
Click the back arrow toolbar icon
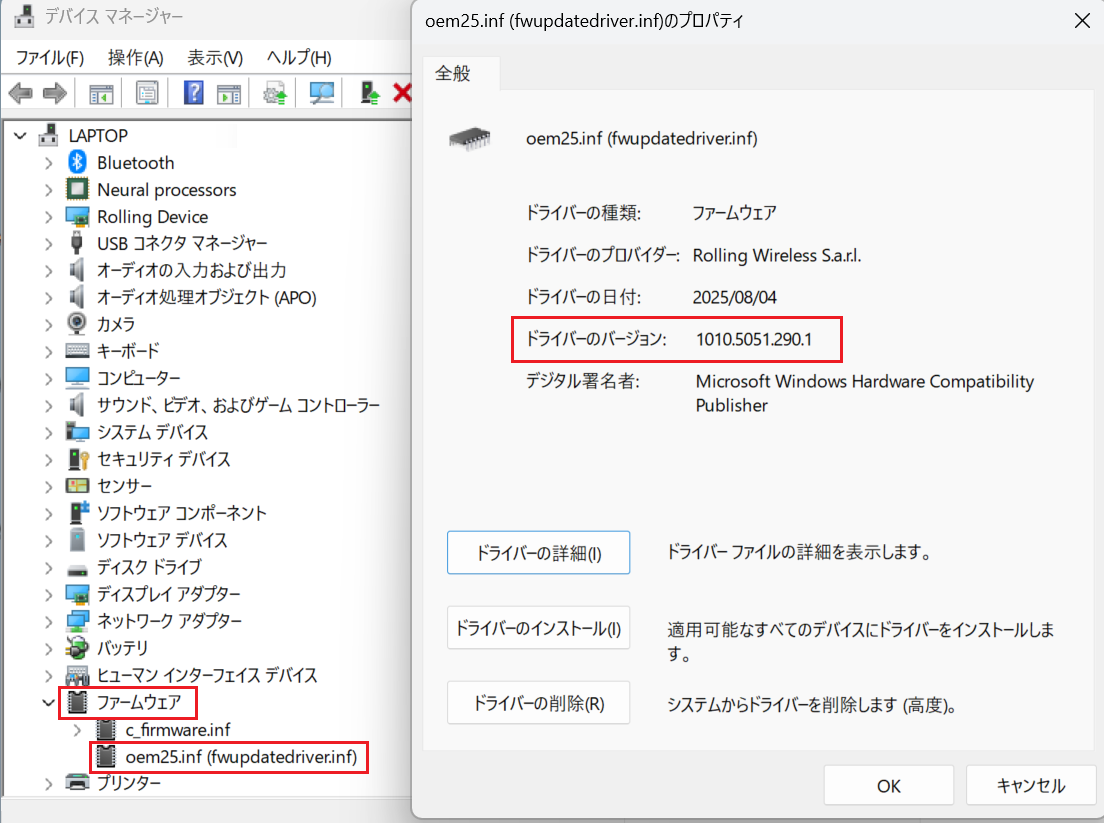21,94
